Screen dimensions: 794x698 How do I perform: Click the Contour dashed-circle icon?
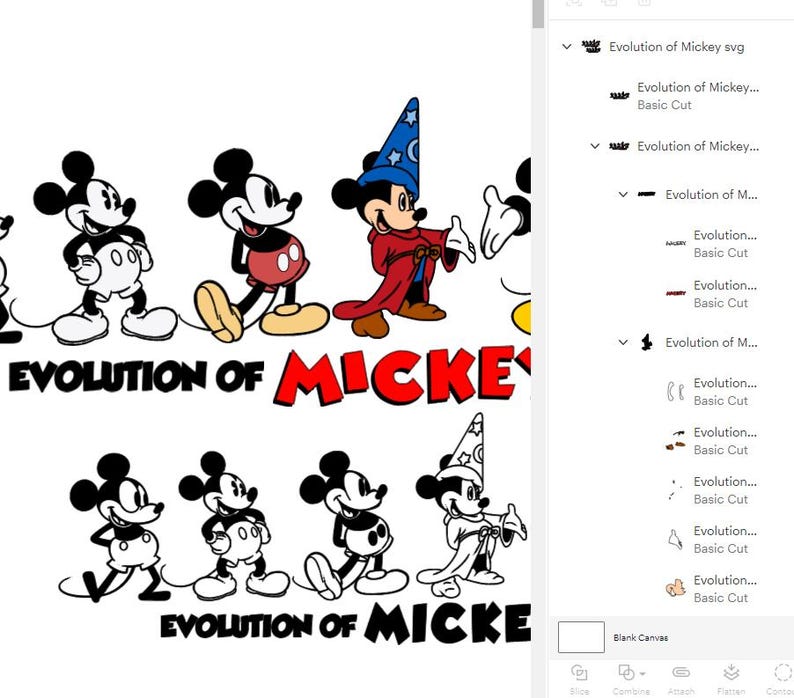click(x=783, y=673)
